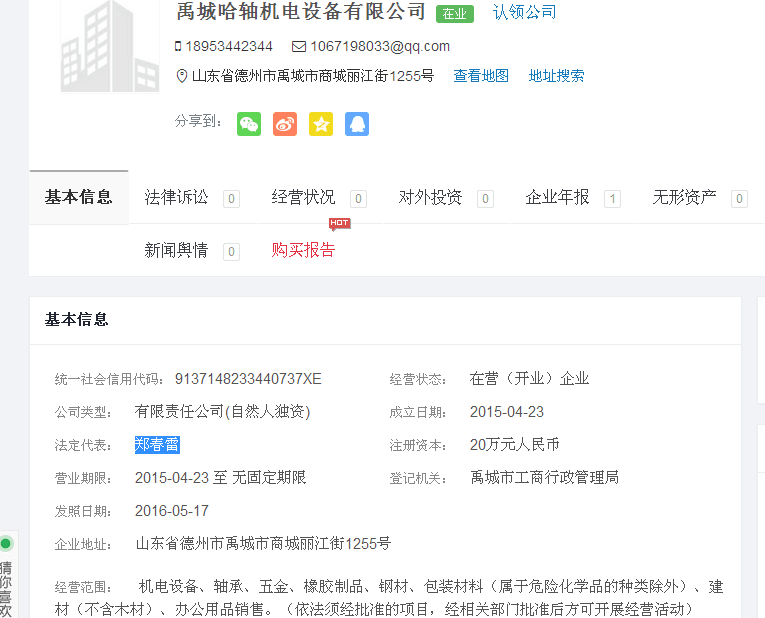
Task: Switch to the 经营状况 tab
Action: tap(304, 197)
